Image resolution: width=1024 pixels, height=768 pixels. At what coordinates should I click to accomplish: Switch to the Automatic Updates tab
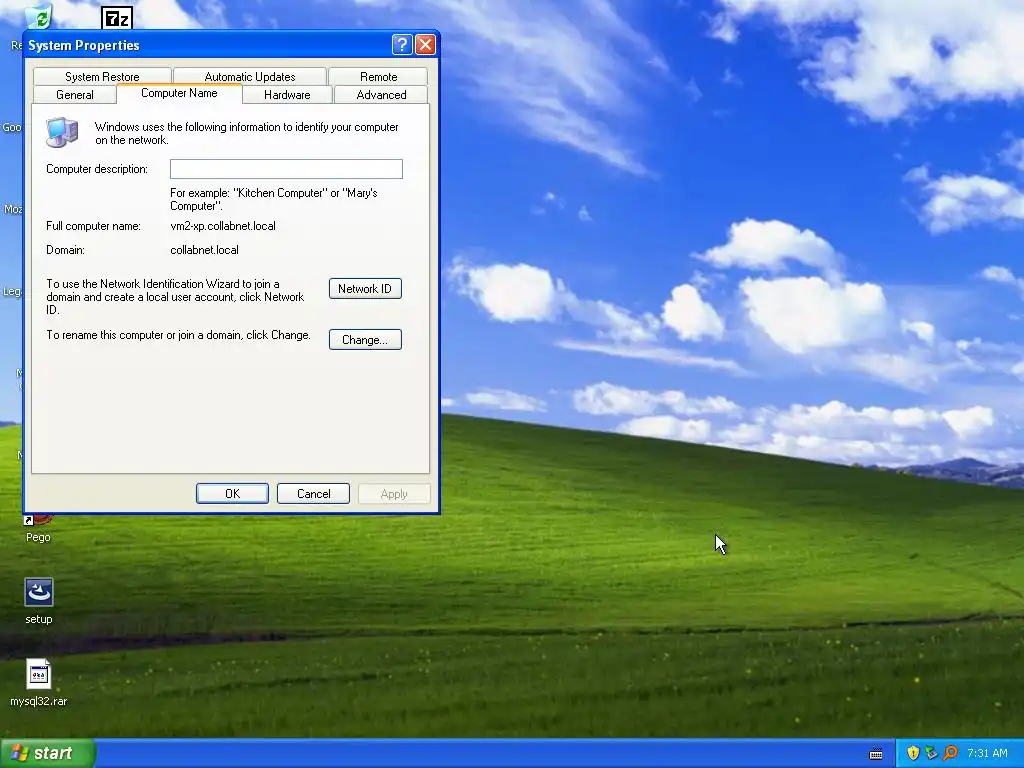(x=249, y=76)
